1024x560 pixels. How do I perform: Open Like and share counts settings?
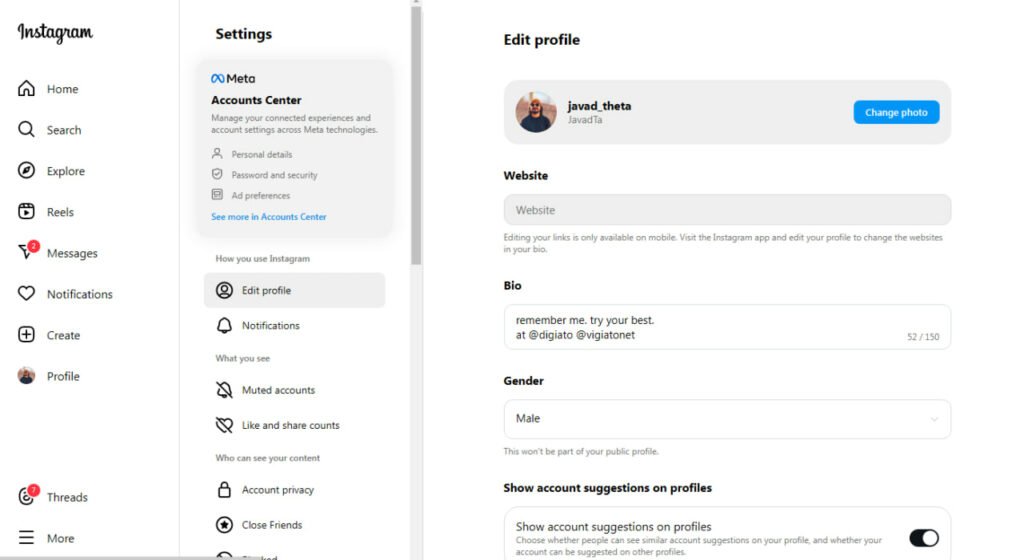point(290,425)
